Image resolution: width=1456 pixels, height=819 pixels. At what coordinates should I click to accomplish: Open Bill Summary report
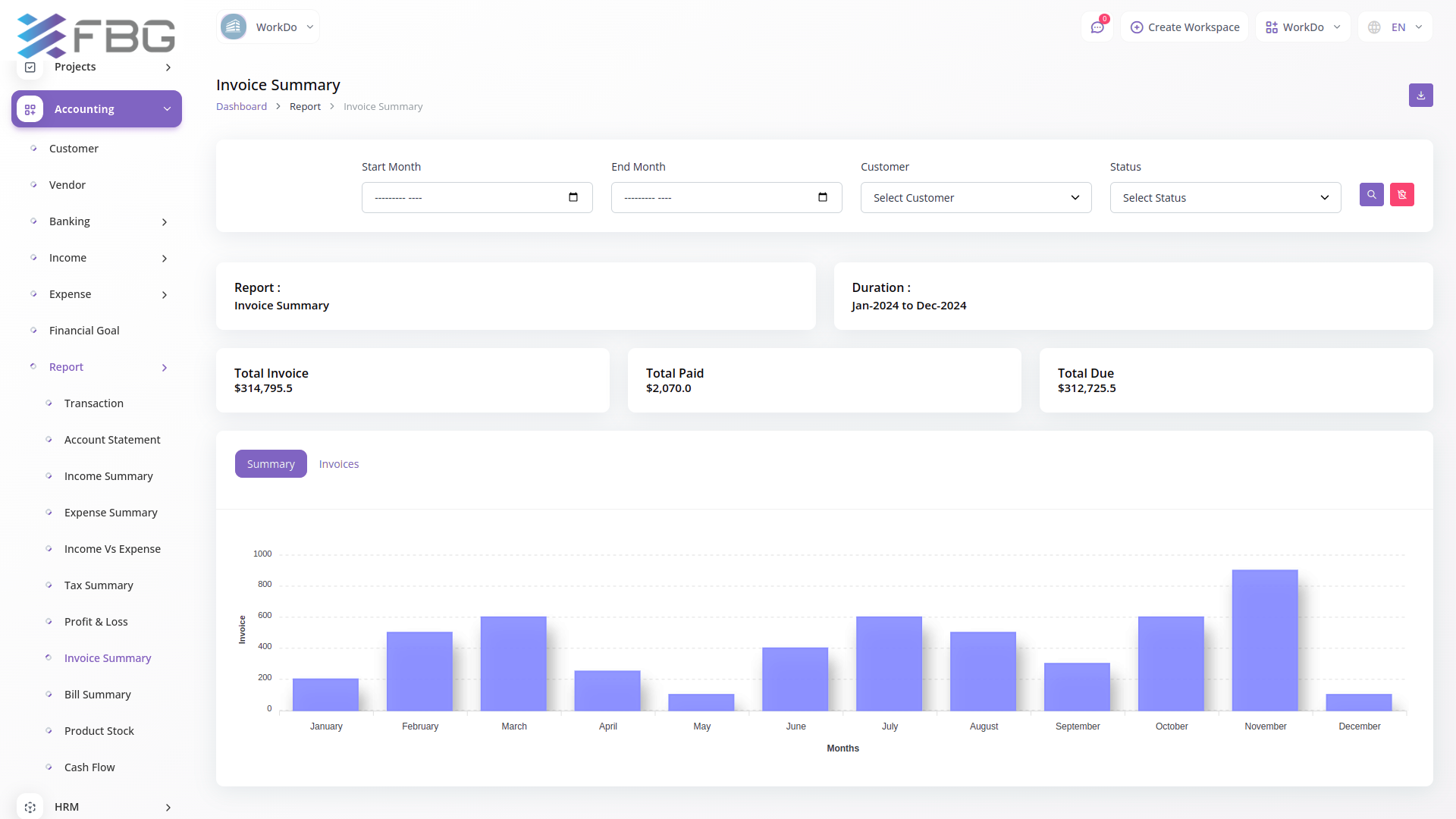click(97, 695)
